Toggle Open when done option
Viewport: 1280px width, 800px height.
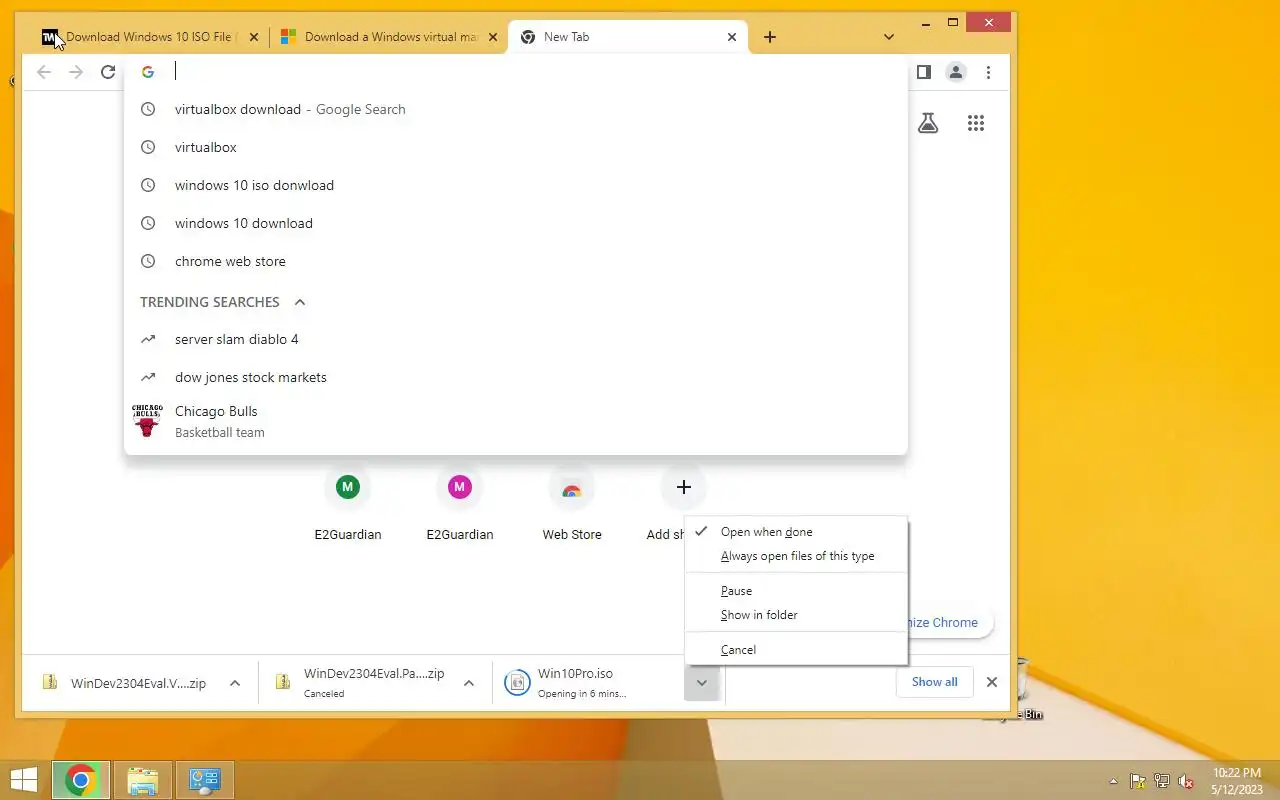click(797, 532)
